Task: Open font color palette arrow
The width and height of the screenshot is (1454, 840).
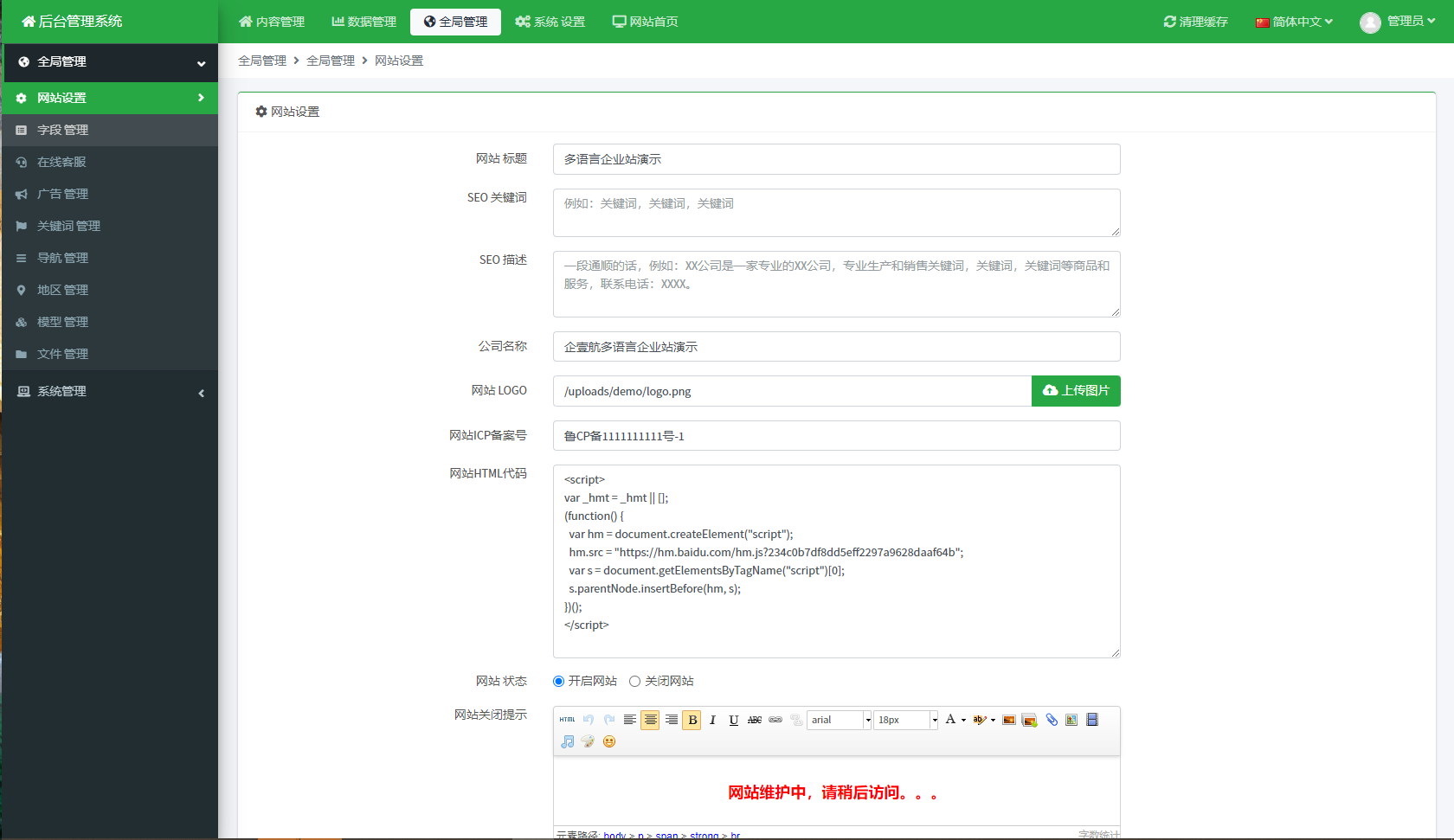Action: coord(963,720)
